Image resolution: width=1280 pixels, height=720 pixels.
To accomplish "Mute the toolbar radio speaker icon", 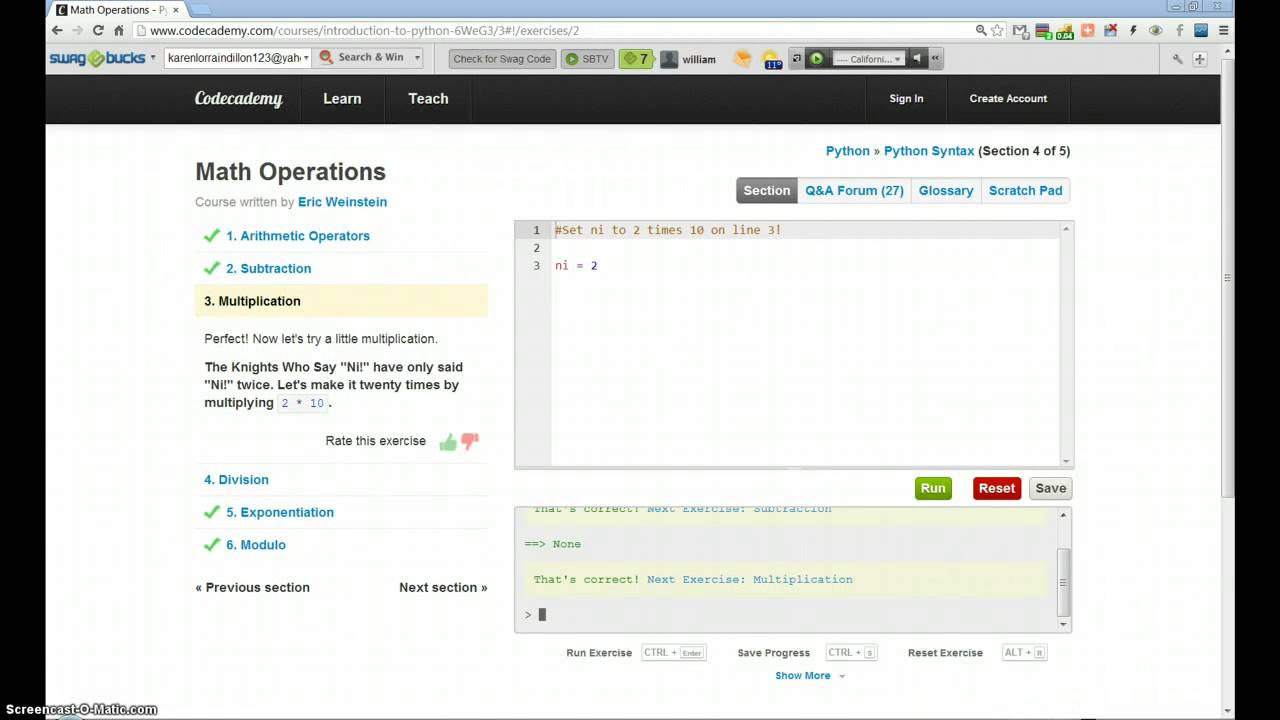I will click(x=917, y=59).
